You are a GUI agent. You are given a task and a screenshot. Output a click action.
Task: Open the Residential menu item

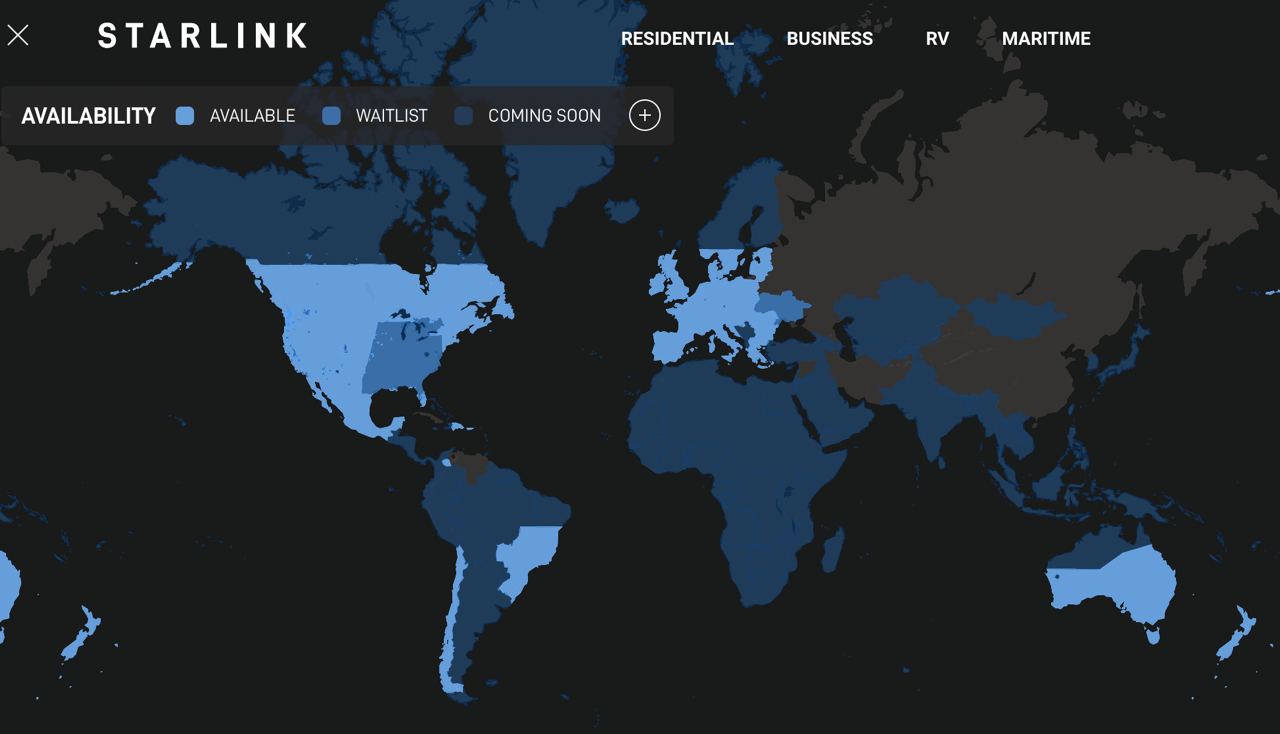coord(677,39)
